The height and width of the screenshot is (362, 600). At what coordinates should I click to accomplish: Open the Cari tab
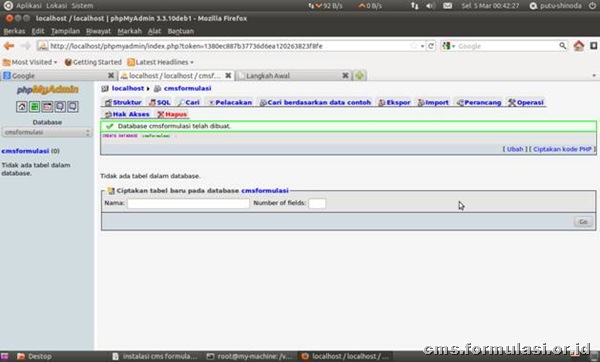click(189, 103)
